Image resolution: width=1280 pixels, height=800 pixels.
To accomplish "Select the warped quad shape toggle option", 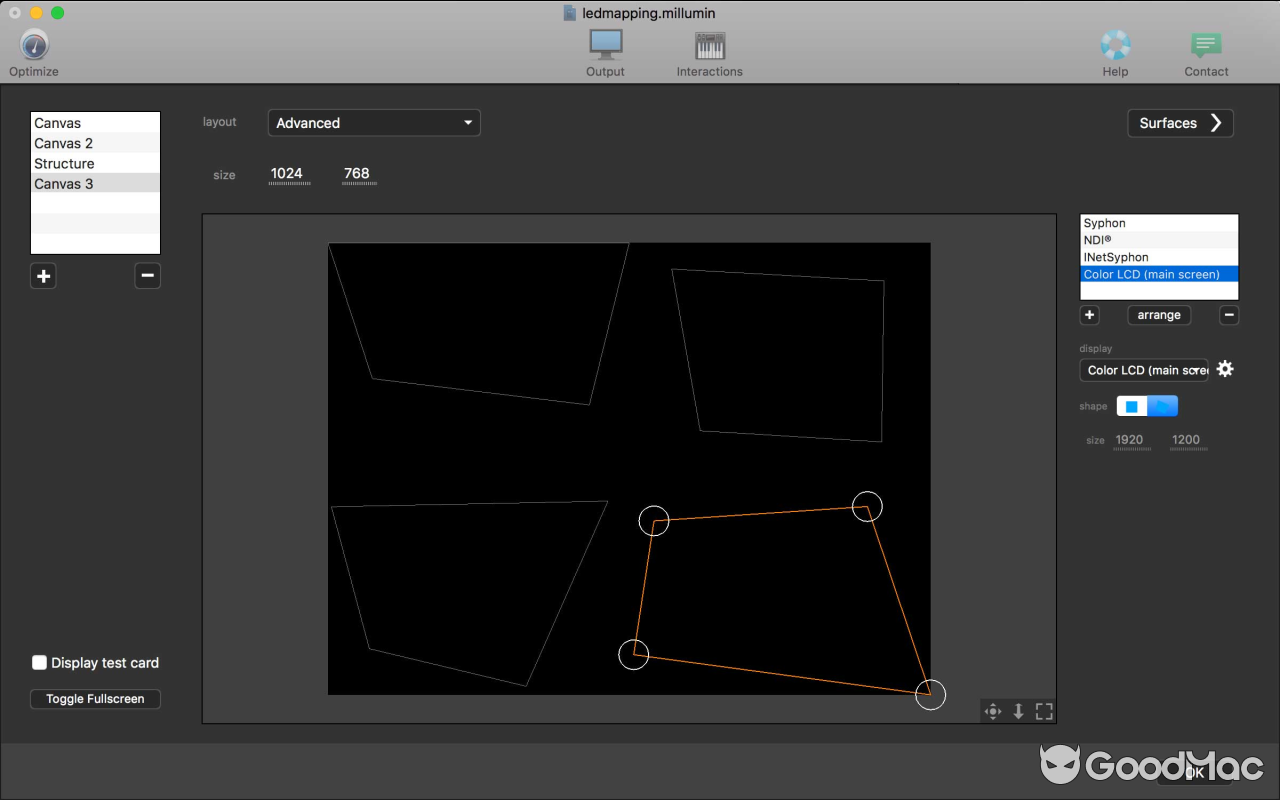I will click(1162, 406).
